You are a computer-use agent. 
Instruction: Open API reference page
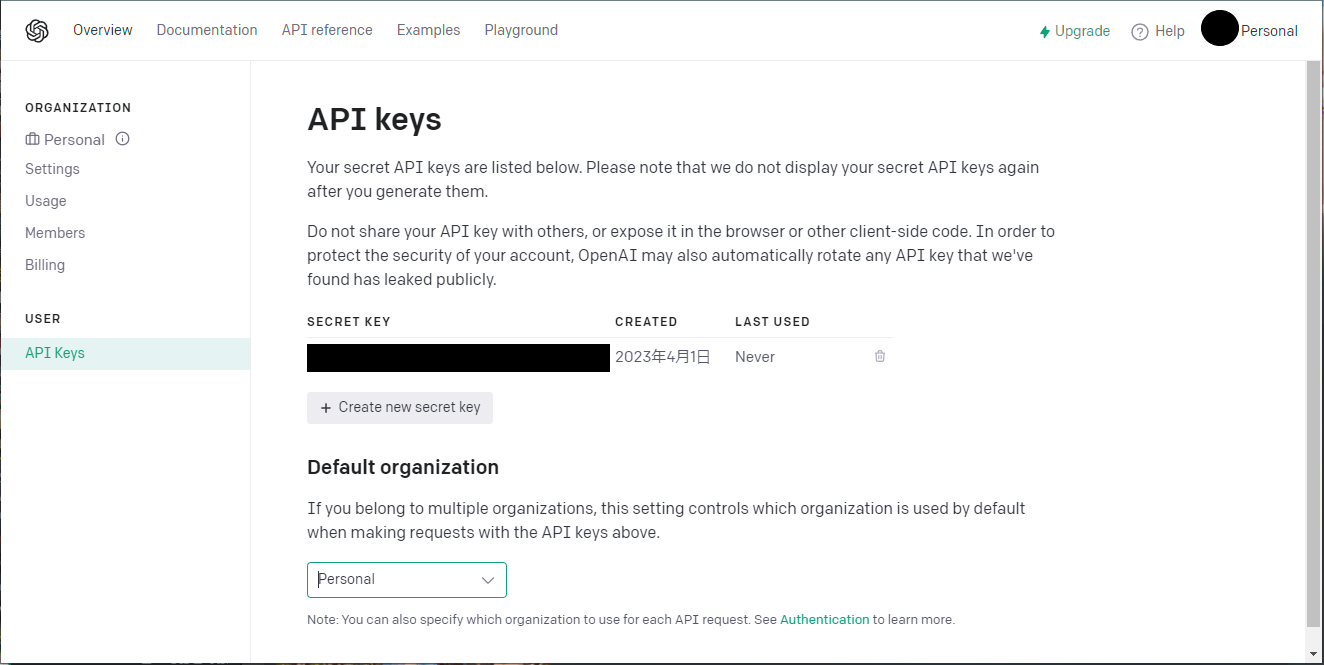tap(327, 30)
